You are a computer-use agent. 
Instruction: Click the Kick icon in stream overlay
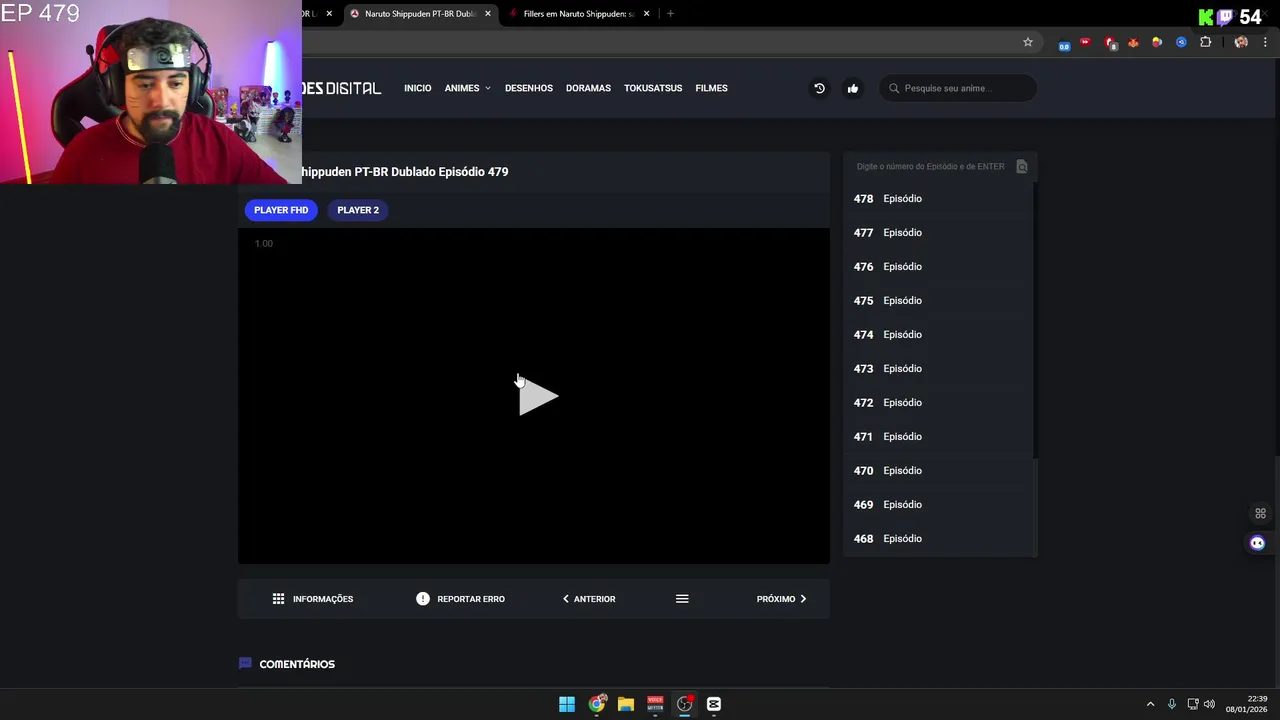[1206, 17]
